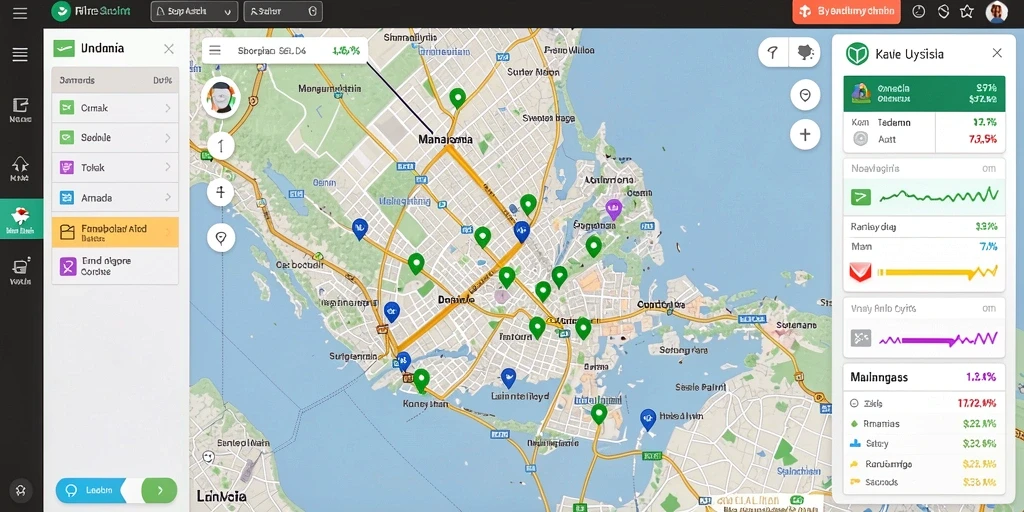1024x512 pixels.
Task: Expand the Tolak row chevron
Action: point(168,168)
